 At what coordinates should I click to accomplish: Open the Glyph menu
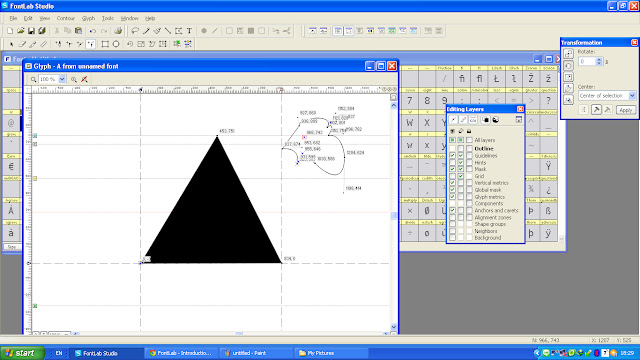(88, 18)
